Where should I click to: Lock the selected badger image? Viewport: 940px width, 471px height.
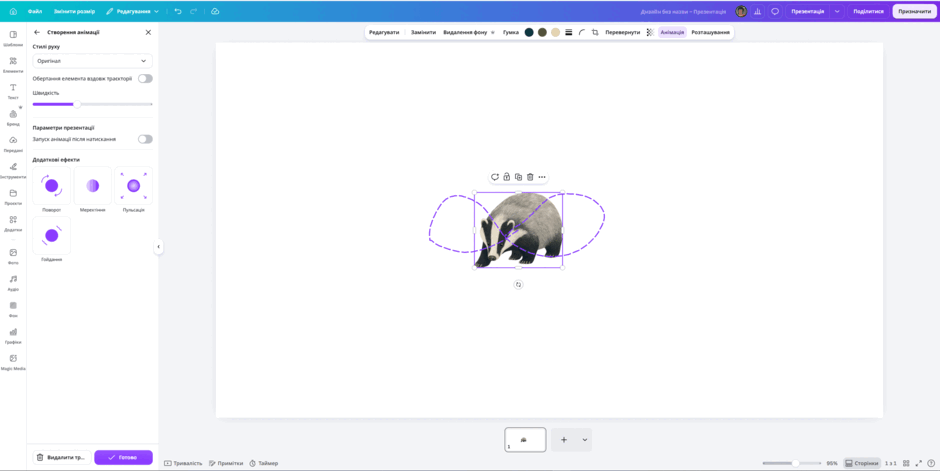507,177
